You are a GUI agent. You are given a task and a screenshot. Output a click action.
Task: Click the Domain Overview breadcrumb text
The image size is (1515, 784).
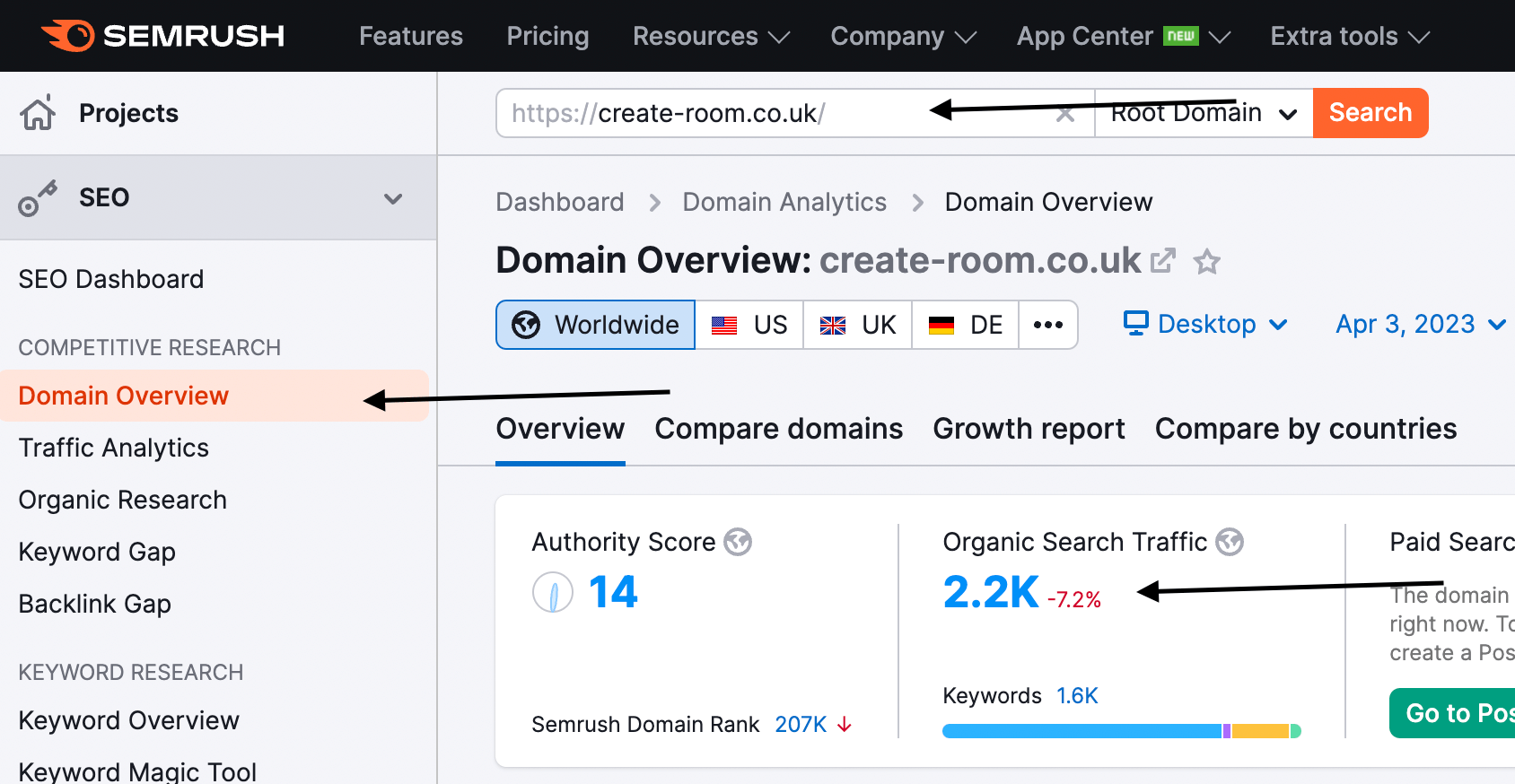(x=1048, y=202)
